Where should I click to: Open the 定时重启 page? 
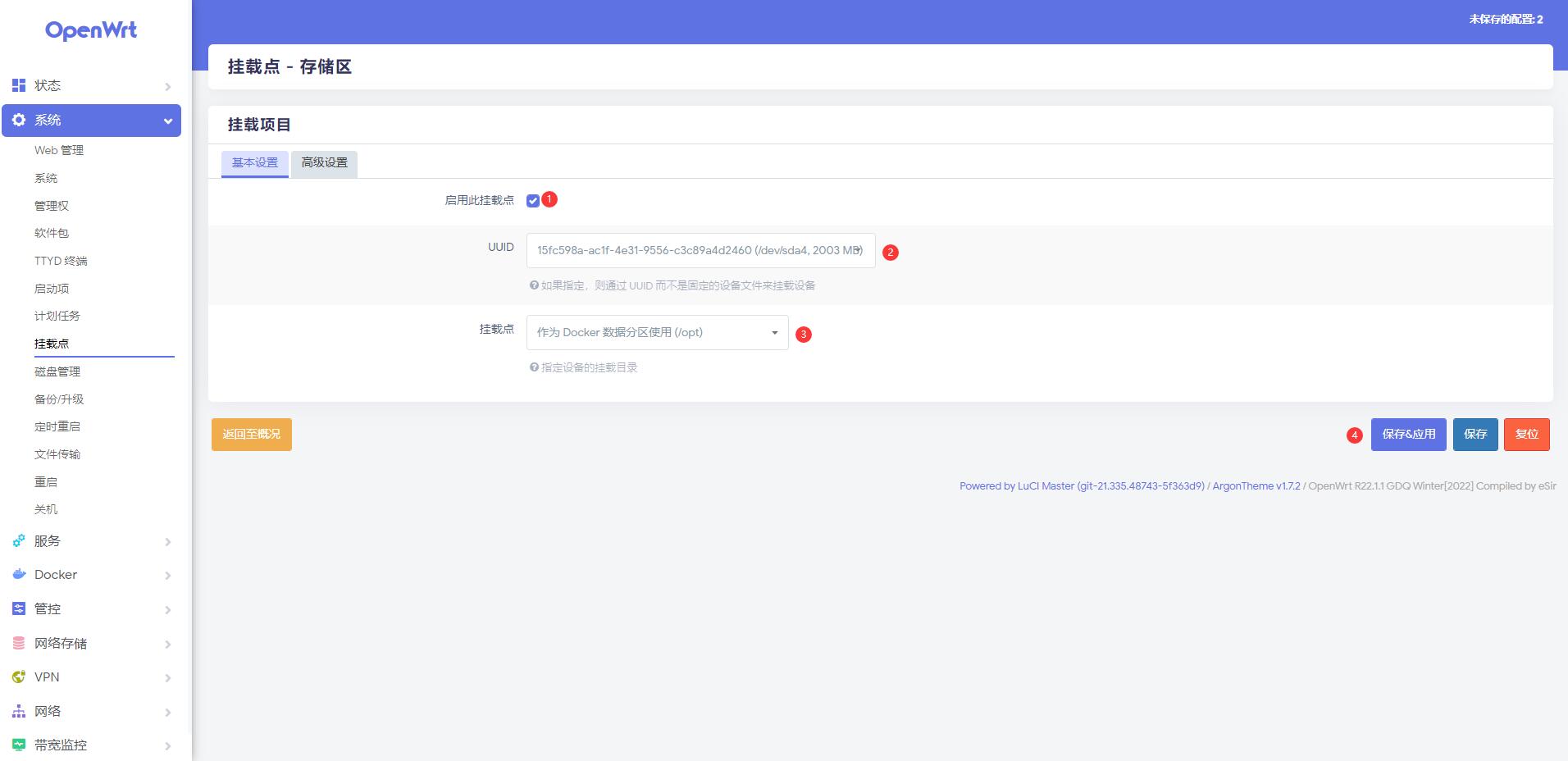pyautogui.click(x=57, y=426)
